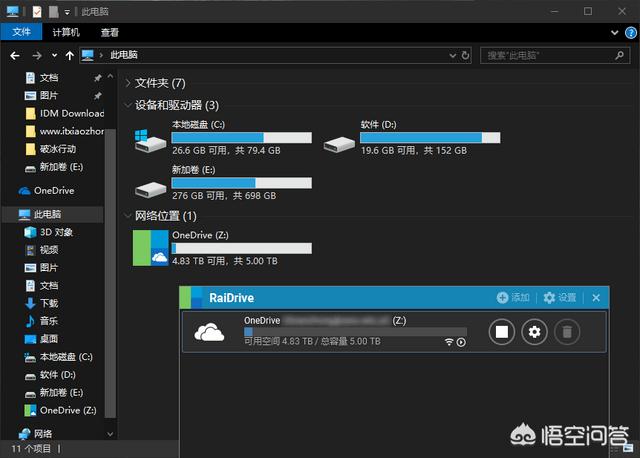Viewport: 640px width, 458px height.
Task: Select OneDrive (Z:) in sidebar
Action: pyautogui.click(x=61, y=410)
